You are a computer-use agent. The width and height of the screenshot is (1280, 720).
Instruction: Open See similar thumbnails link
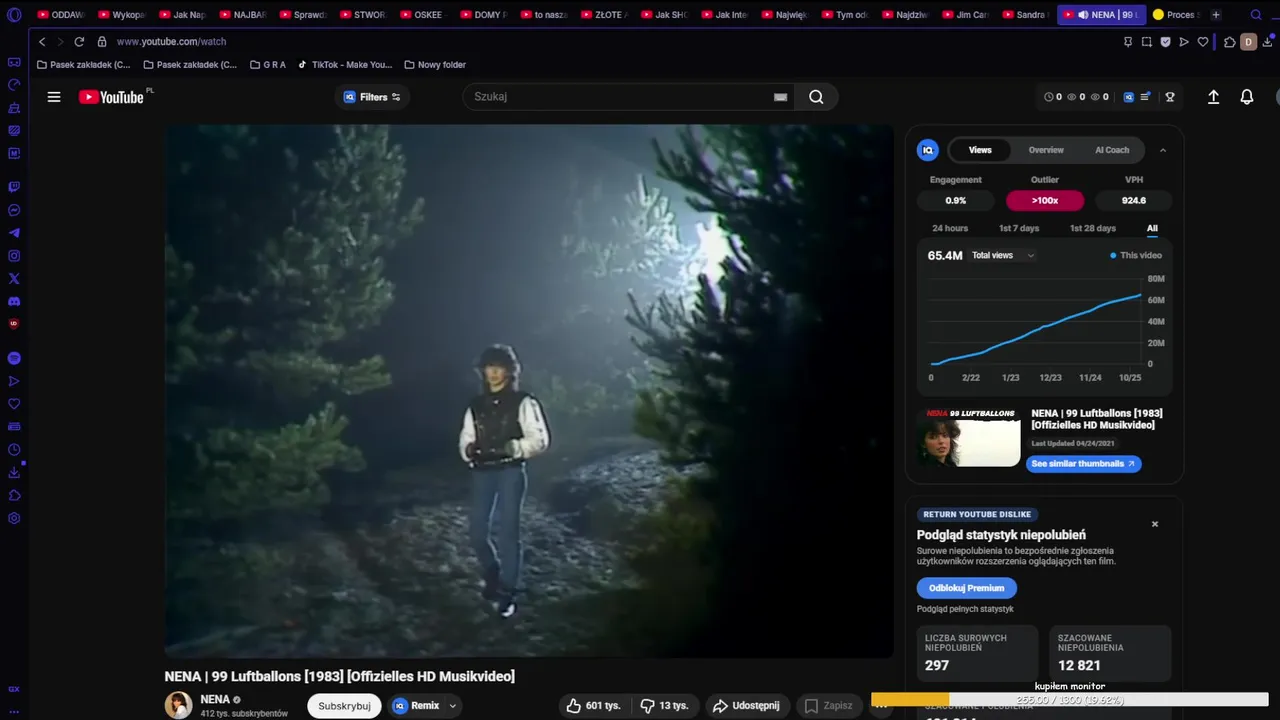coord(1083,464)
